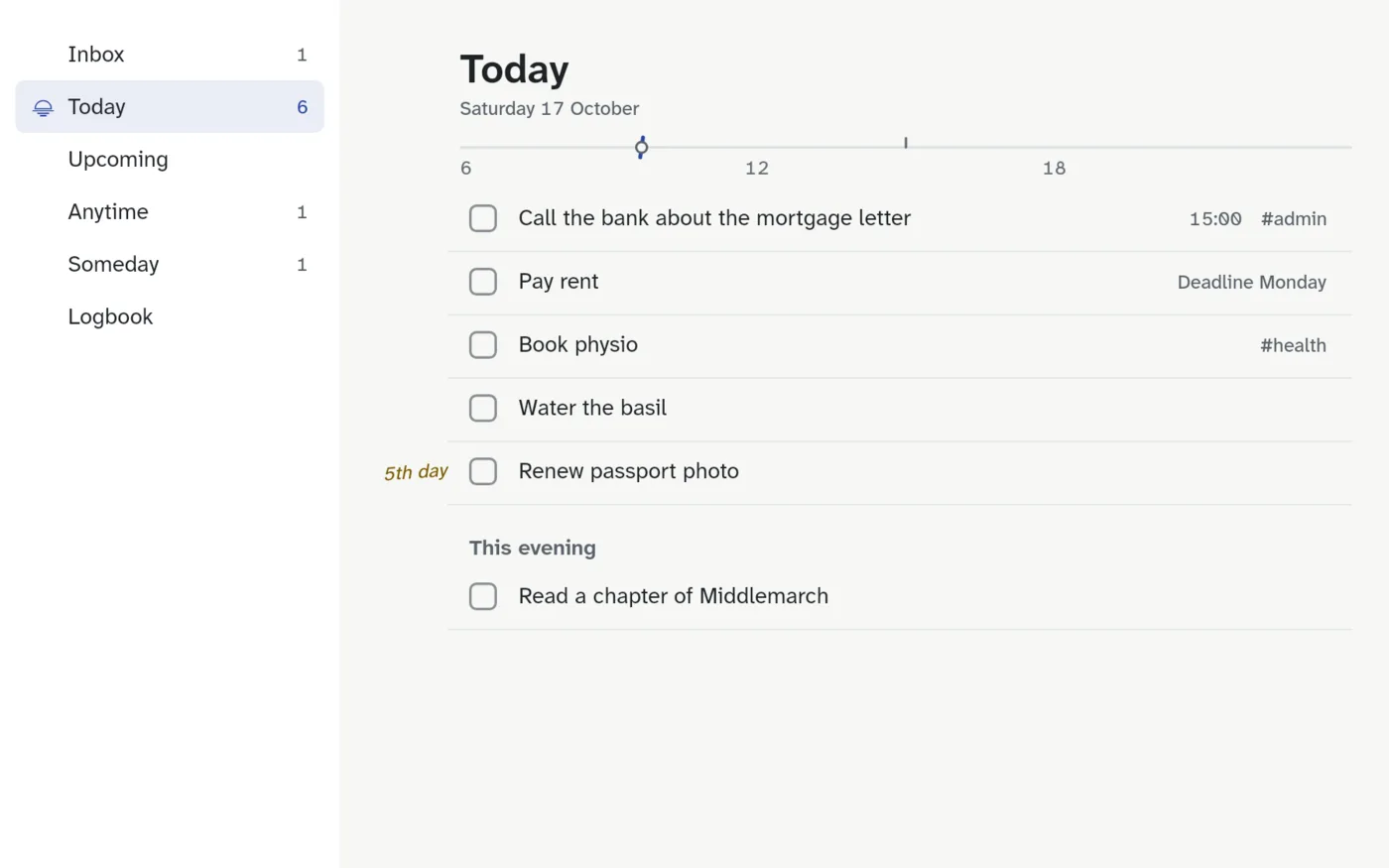Click the Inbox count badge

click(302, 56)
